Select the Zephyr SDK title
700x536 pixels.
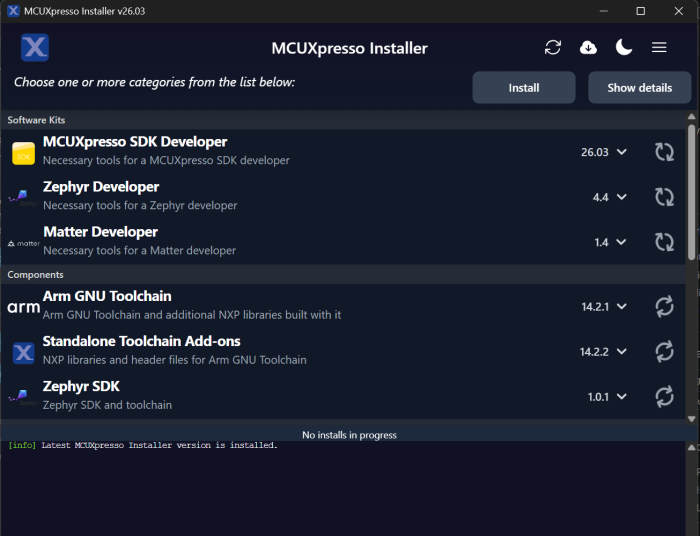[81, 386]
